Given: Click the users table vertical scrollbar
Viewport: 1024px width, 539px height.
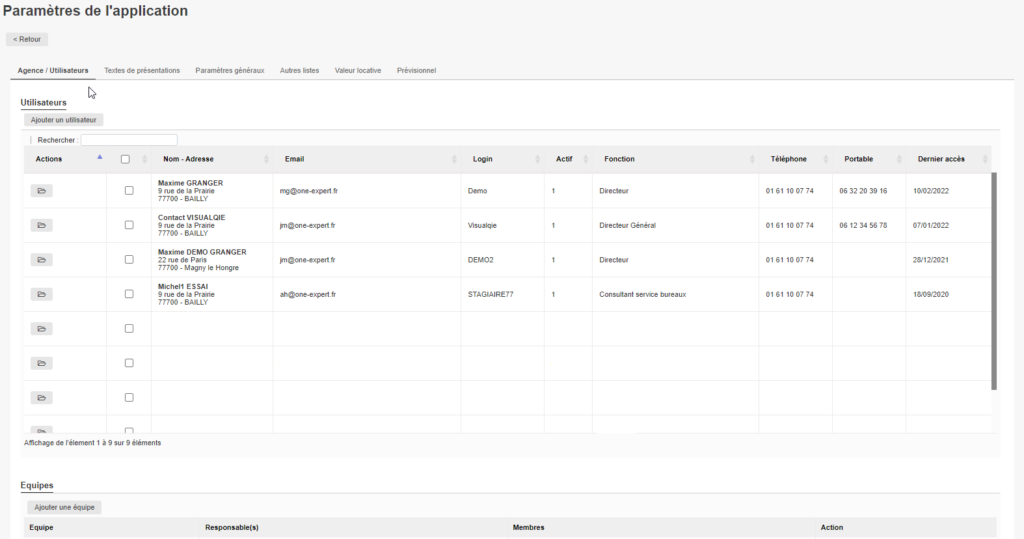Looking at the screenshot, I should [993, 280].
